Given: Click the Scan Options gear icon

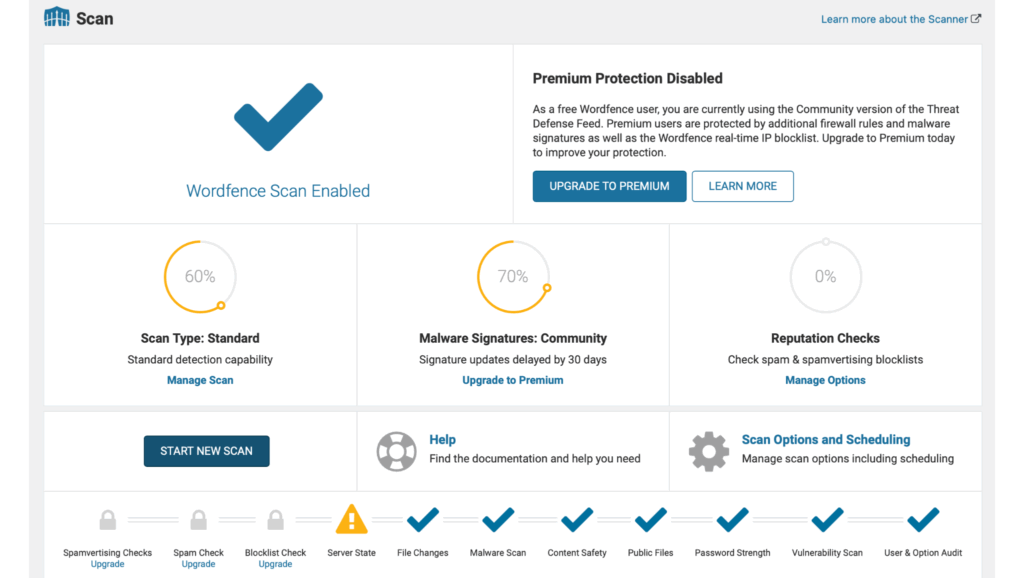Looking at the screenshot, I should click(x=709, y=451).
